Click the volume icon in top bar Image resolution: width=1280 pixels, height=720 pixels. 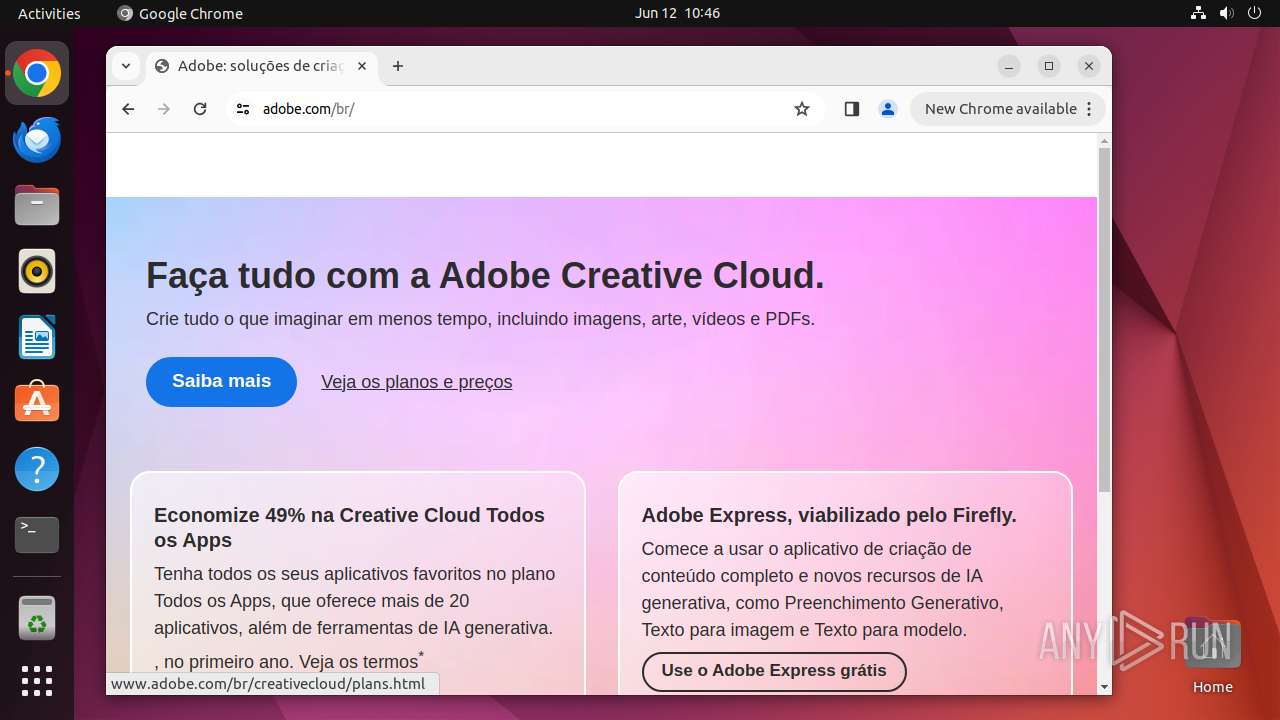[x=1226, y=13]
